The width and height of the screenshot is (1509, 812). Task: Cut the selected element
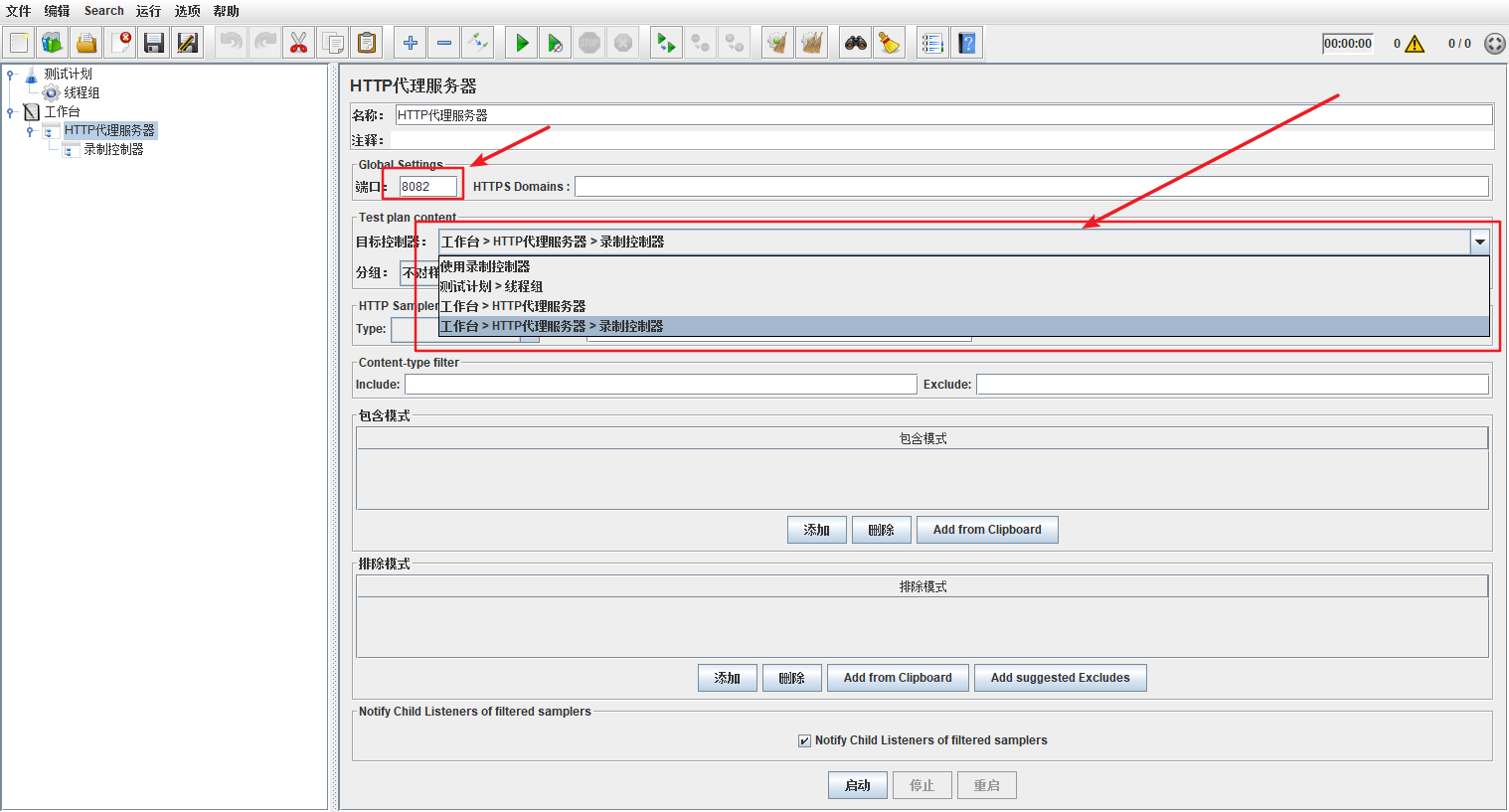298,42
